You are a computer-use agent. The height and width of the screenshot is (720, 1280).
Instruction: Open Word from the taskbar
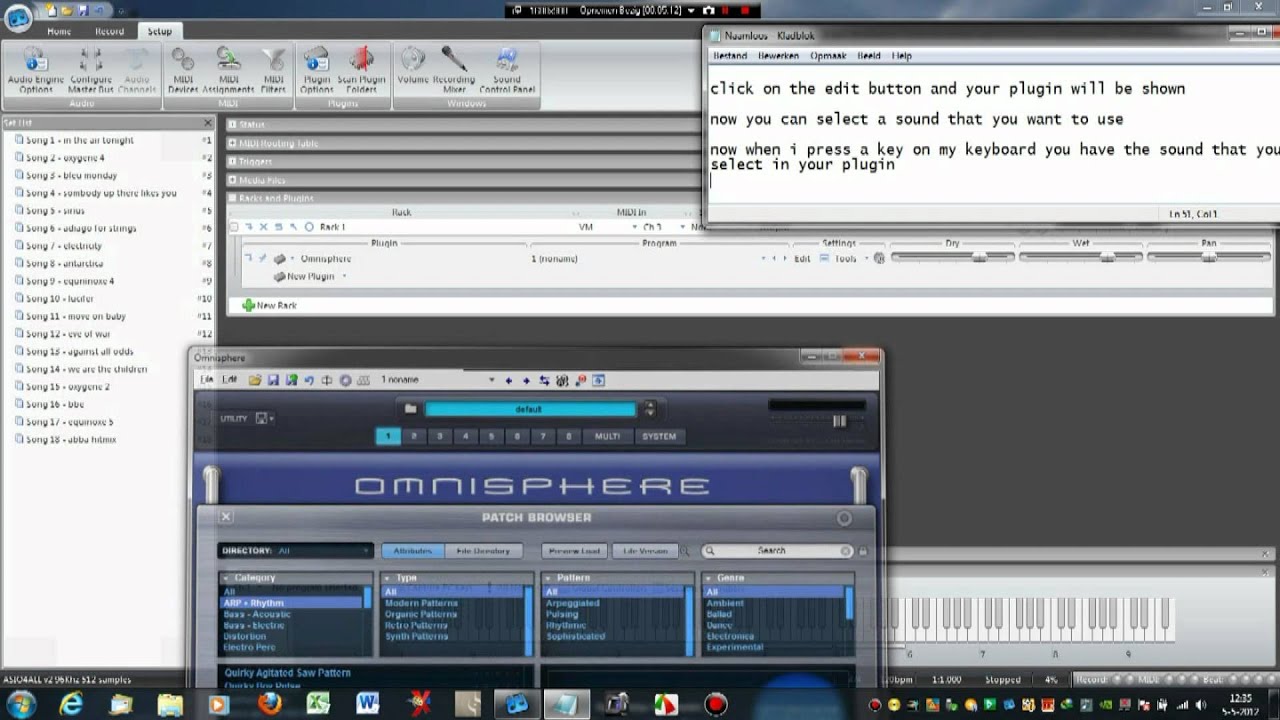[368, 704]
